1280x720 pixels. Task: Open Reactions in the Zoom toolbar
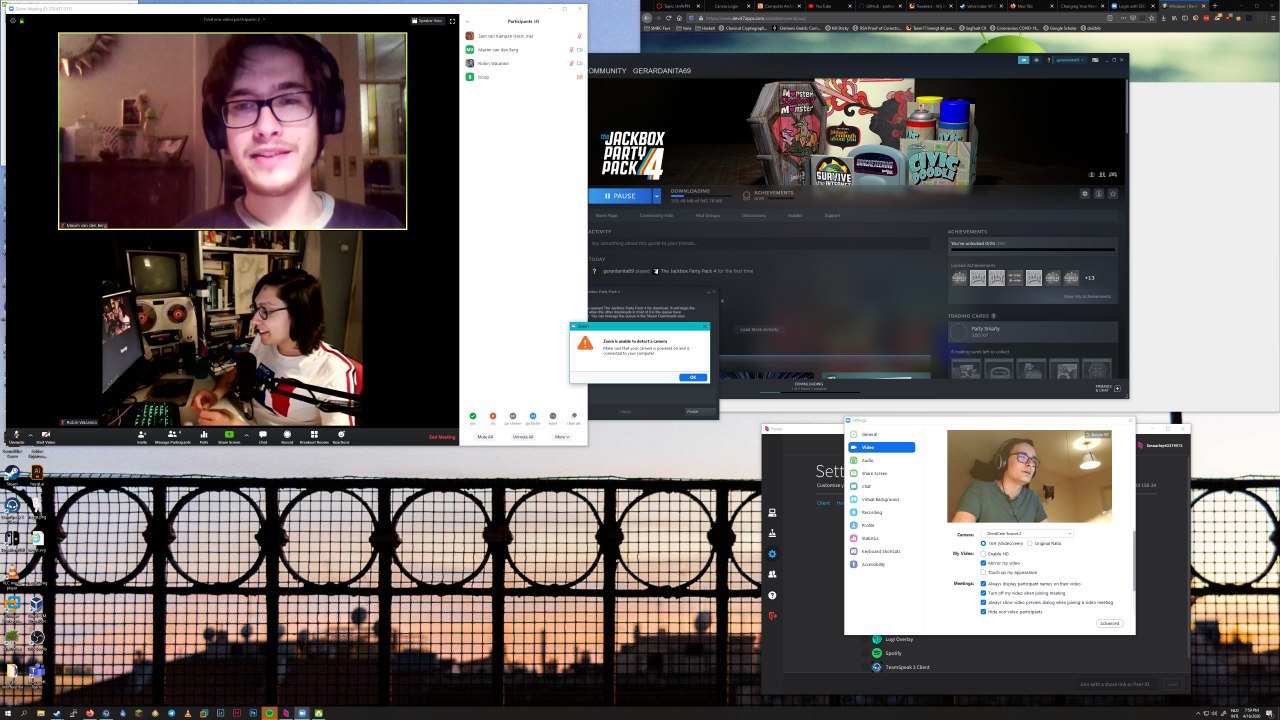tap(341, 434)
